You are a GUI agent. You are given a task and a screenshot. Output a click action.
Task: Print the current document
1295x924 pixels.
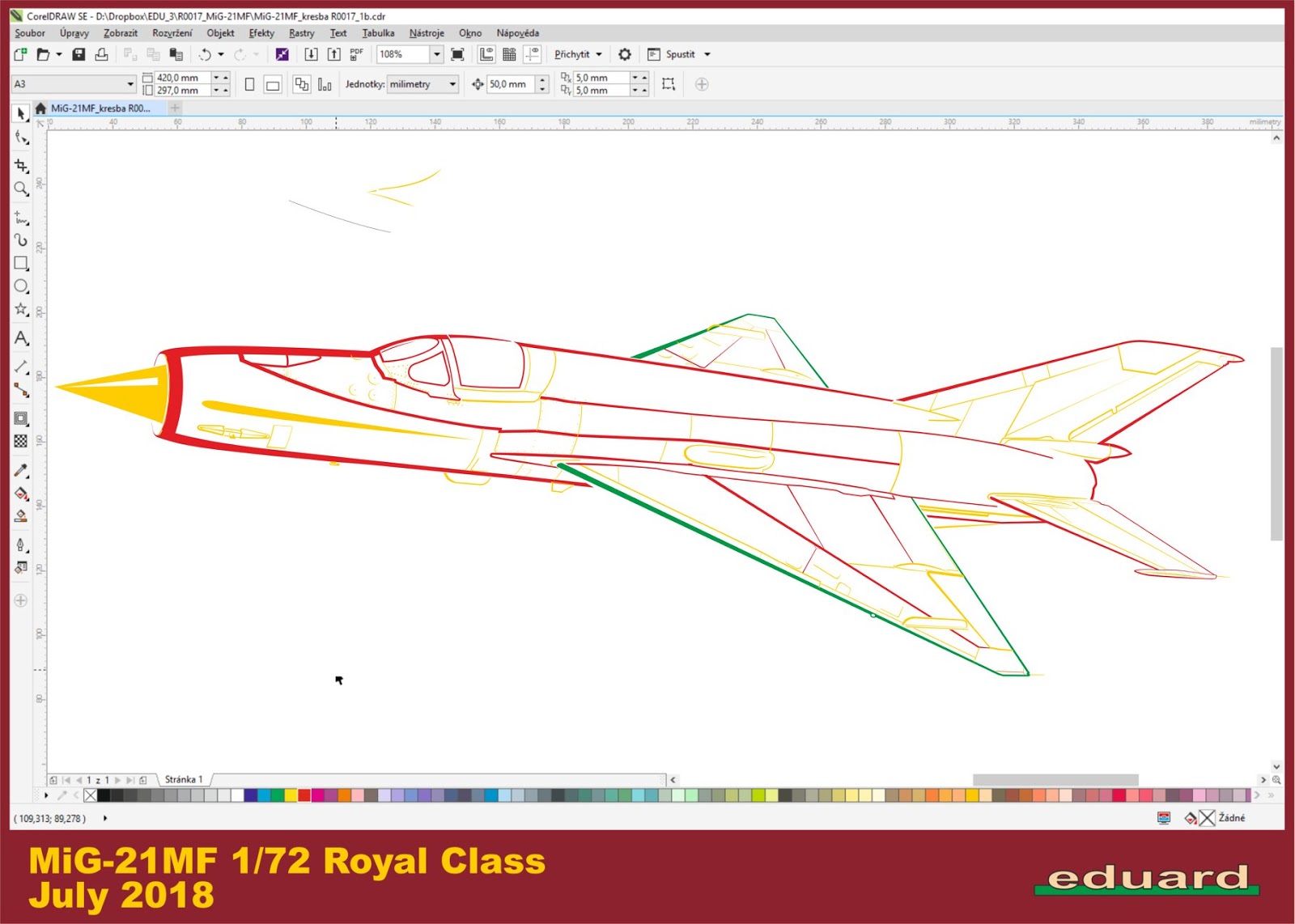[101, 54]
